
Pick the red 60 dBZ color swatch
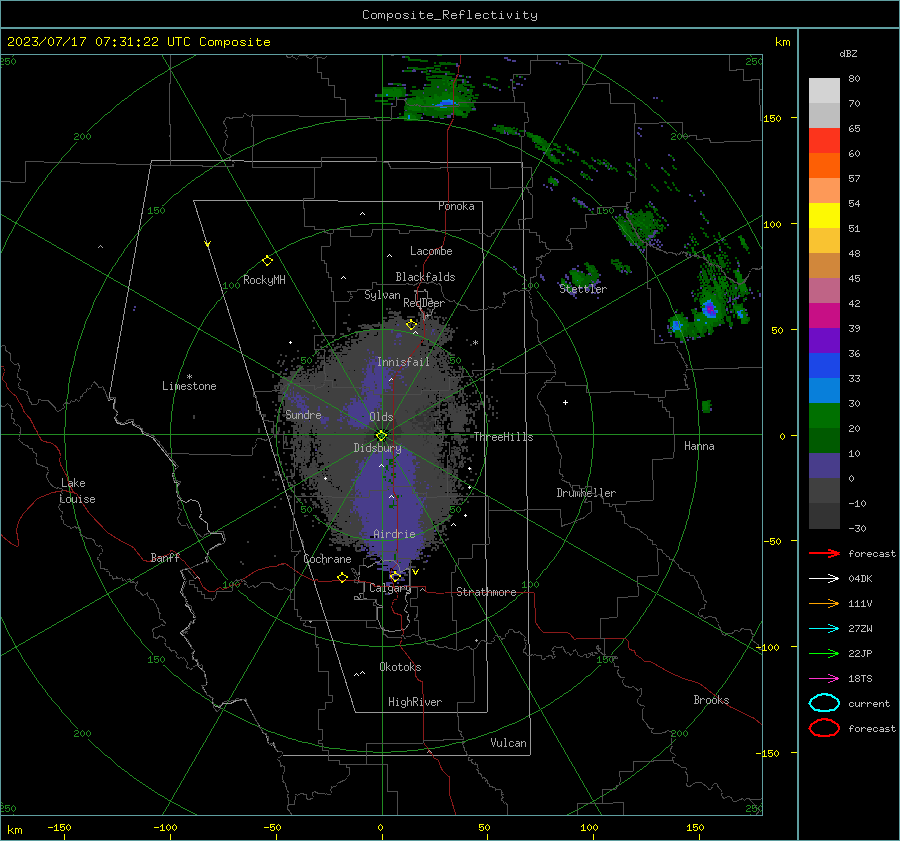click(824, 141)
